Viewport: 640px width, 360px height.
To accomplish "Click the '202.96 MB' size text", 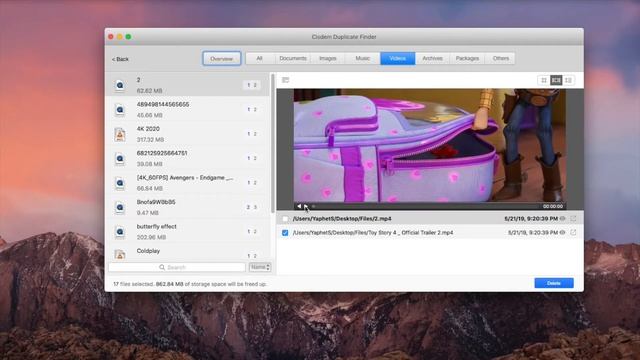I will 151,237.
